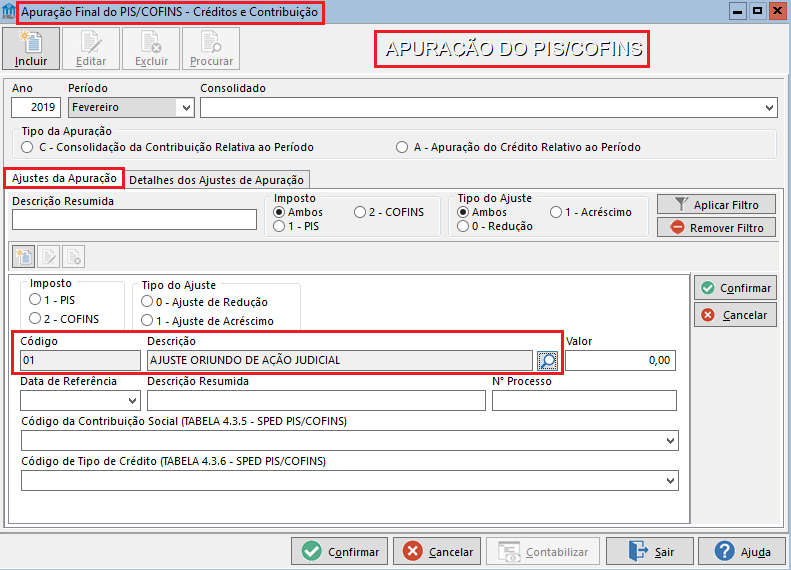Click the N° Processo input field
791x570 pixels.
(x=584, y=401)
